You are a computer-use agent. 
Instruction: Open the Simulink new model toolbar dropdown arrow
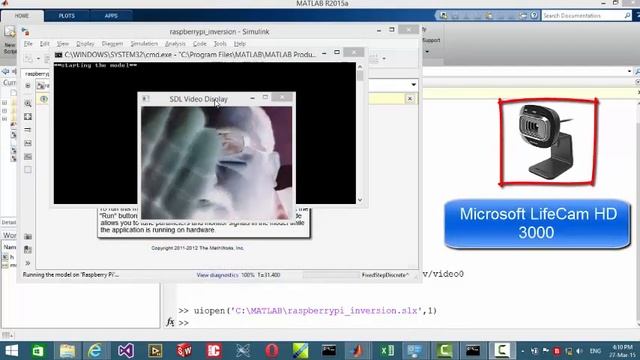click(x=38, y=59)
